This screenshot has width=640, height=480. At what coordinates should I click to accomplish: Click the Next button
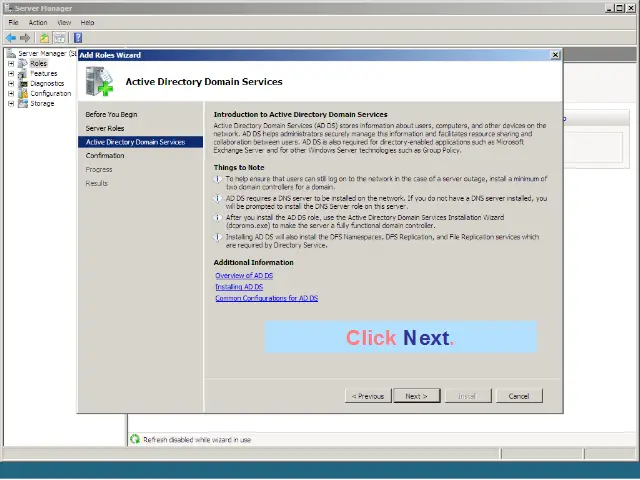point(417,396)
